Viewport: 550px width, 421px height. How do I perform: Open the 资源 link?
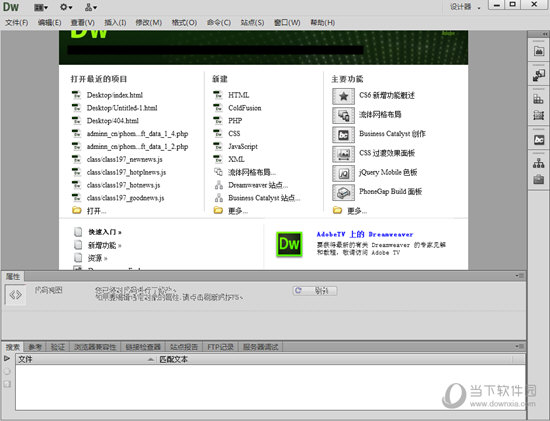point(98,258)
